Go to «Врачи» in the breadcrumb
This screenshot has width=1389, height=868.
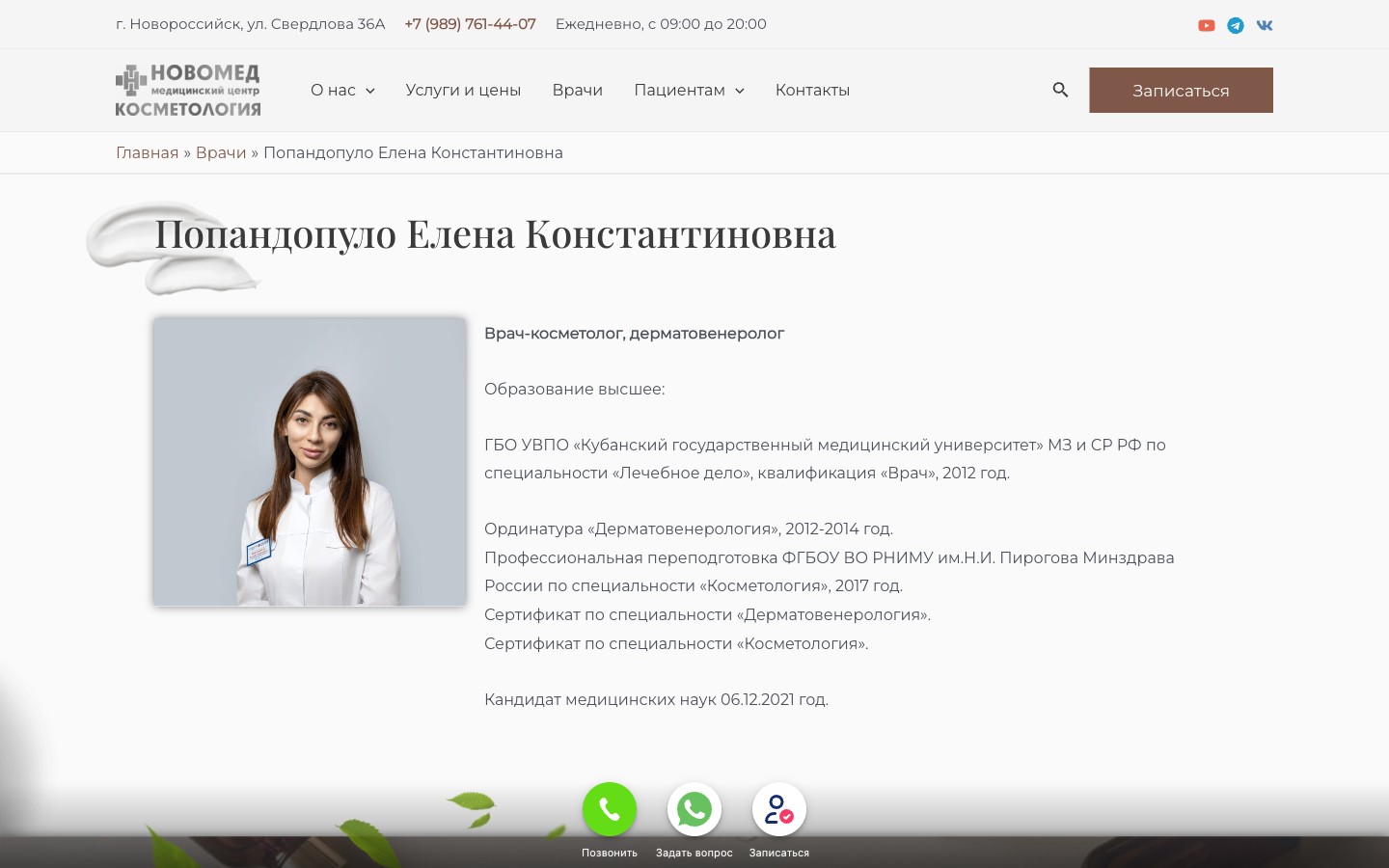(x=221, y=152)
